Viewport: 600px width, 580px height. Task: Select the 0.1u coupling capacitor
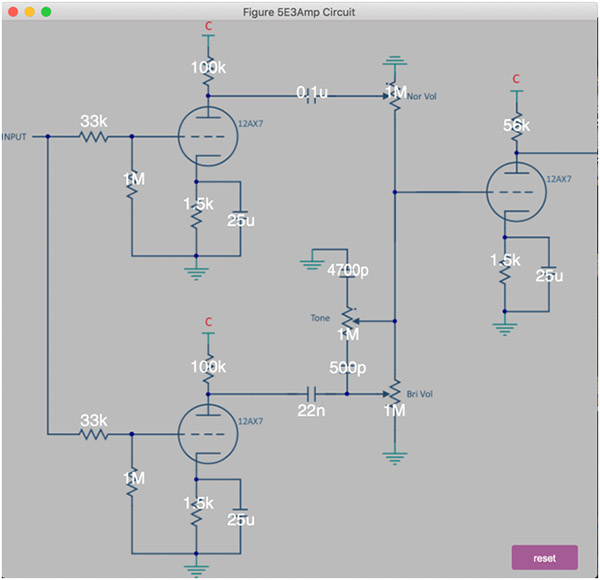coord(312,96)
